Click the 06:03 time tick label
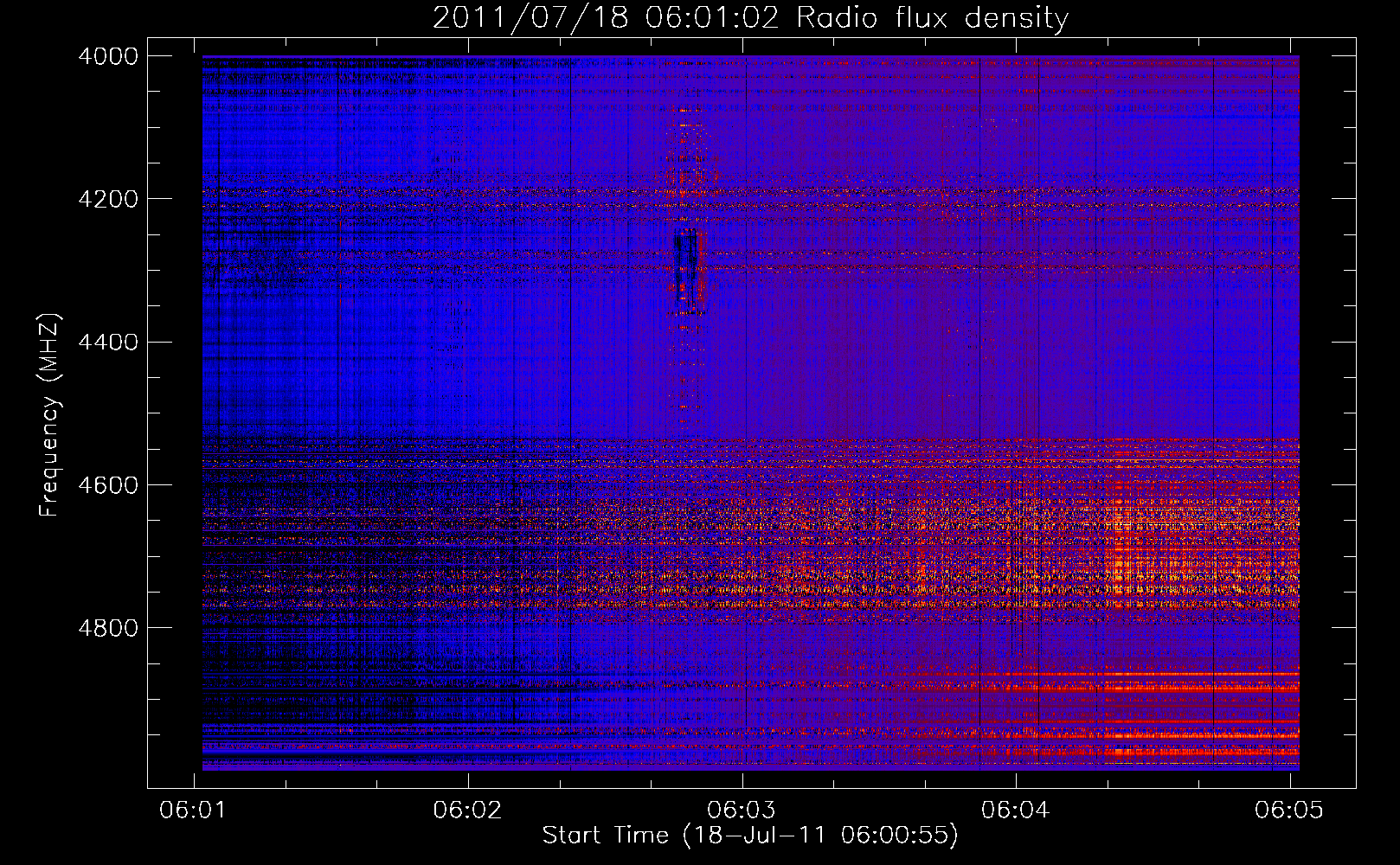This screenshot has width=1400, height=865. (742, 810)
